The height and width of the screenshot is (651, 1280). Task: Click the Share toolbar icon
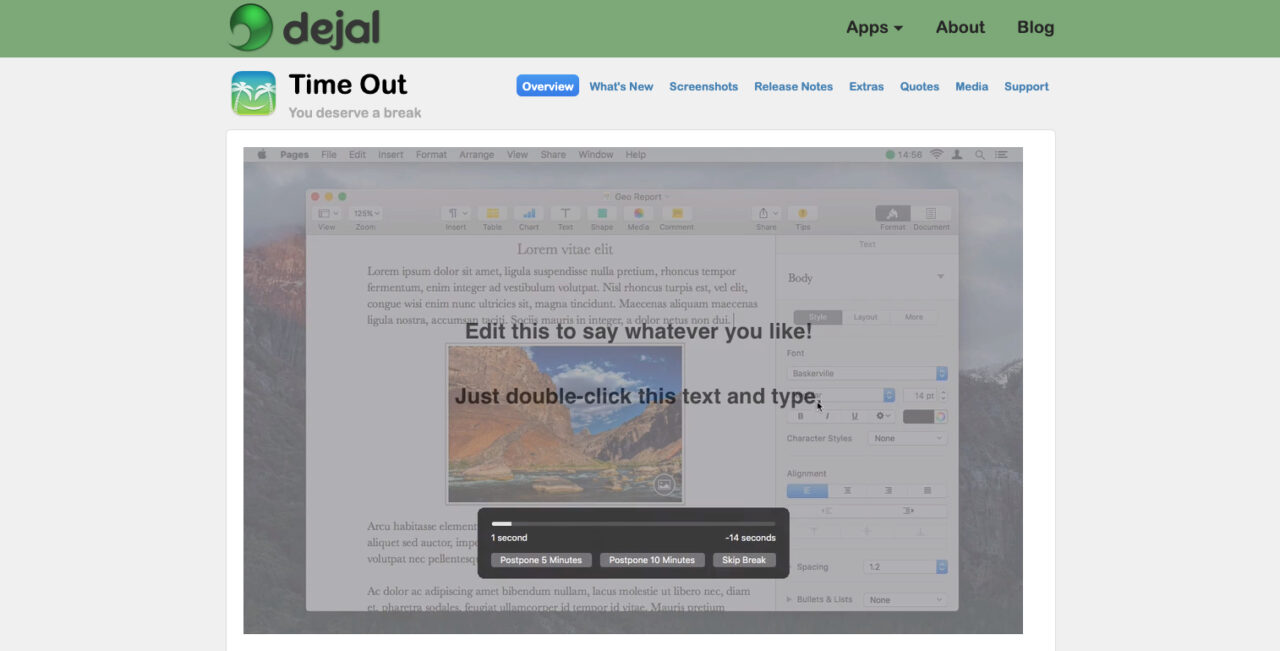tap(766, 213)
